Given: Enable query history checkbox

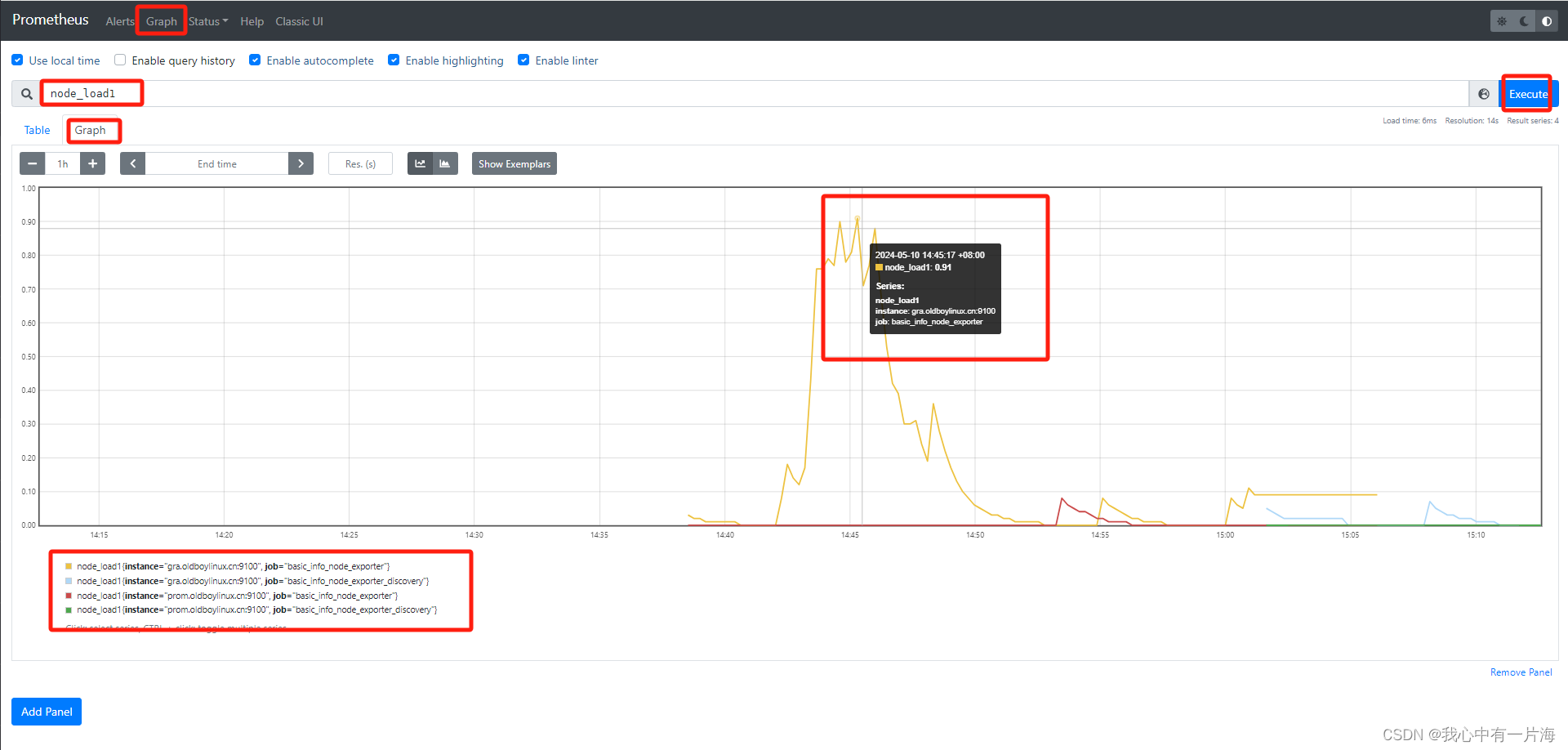Looking at the screenshot, I should (120, 60).
